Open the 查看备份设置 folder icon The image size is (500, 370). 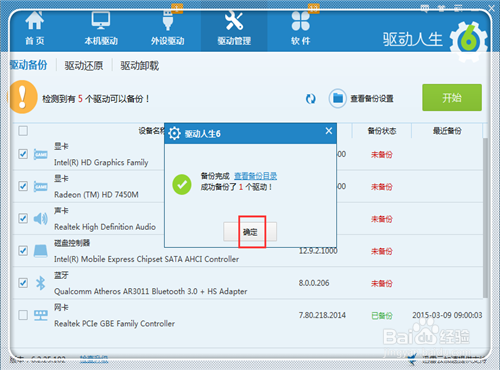(338, 98)
